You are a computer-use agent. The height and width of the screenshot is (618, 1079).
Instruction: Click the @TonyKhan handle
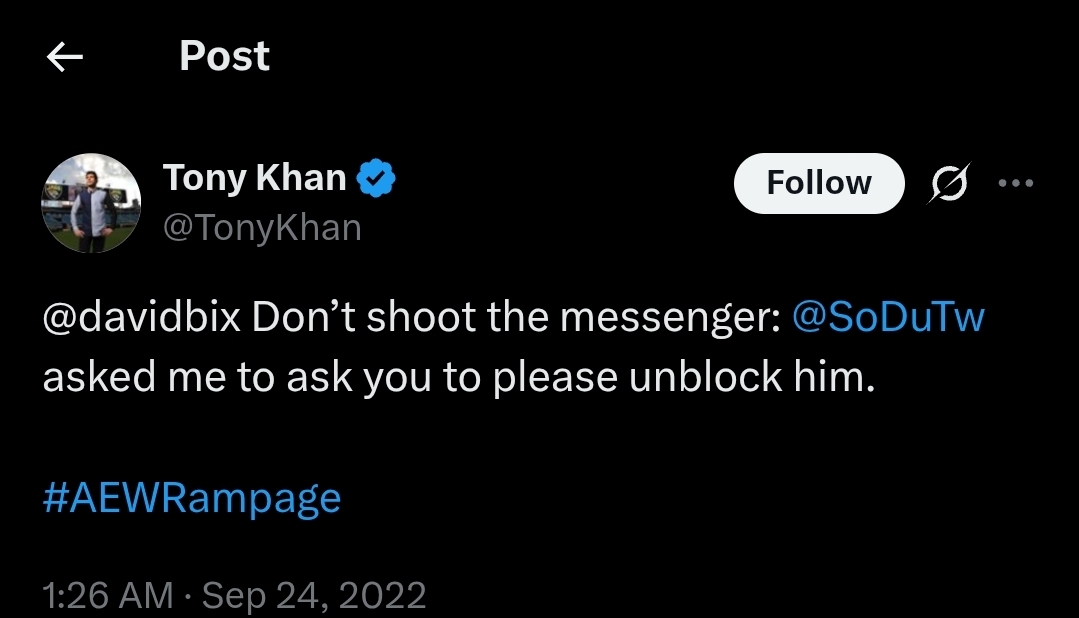point(262,228)
